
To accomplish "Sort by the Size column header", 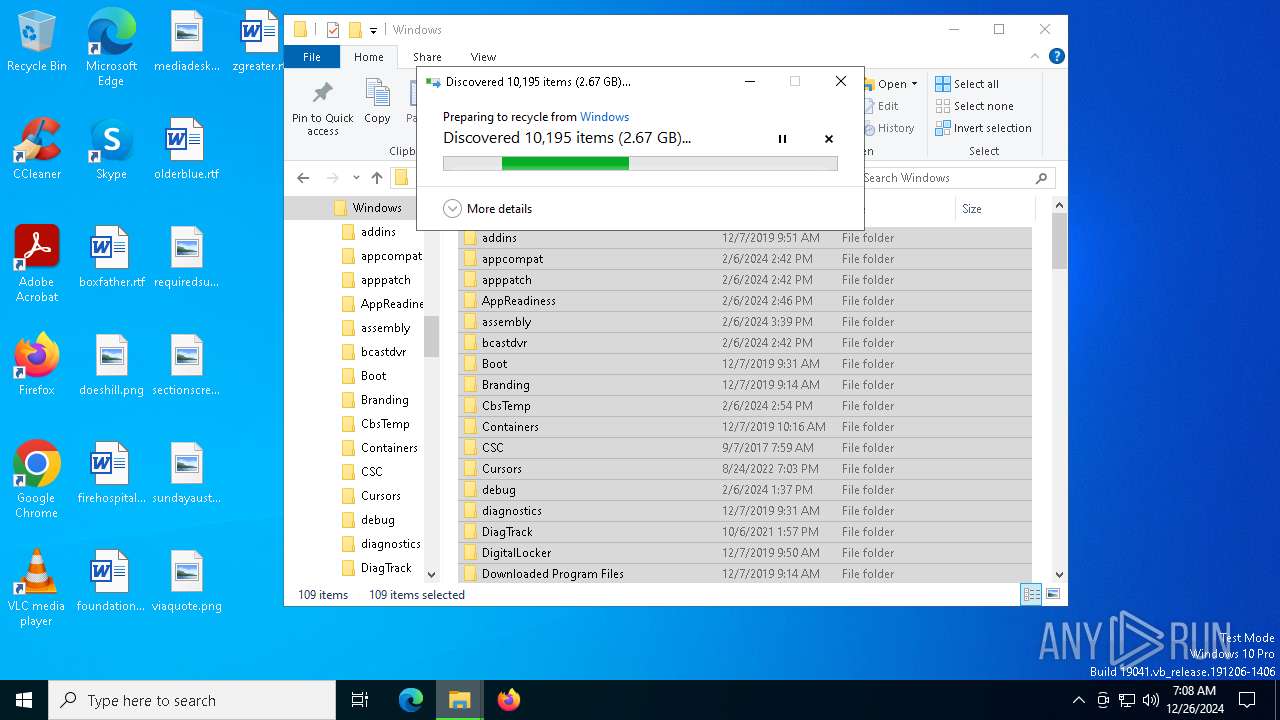I will click(994, 209).
